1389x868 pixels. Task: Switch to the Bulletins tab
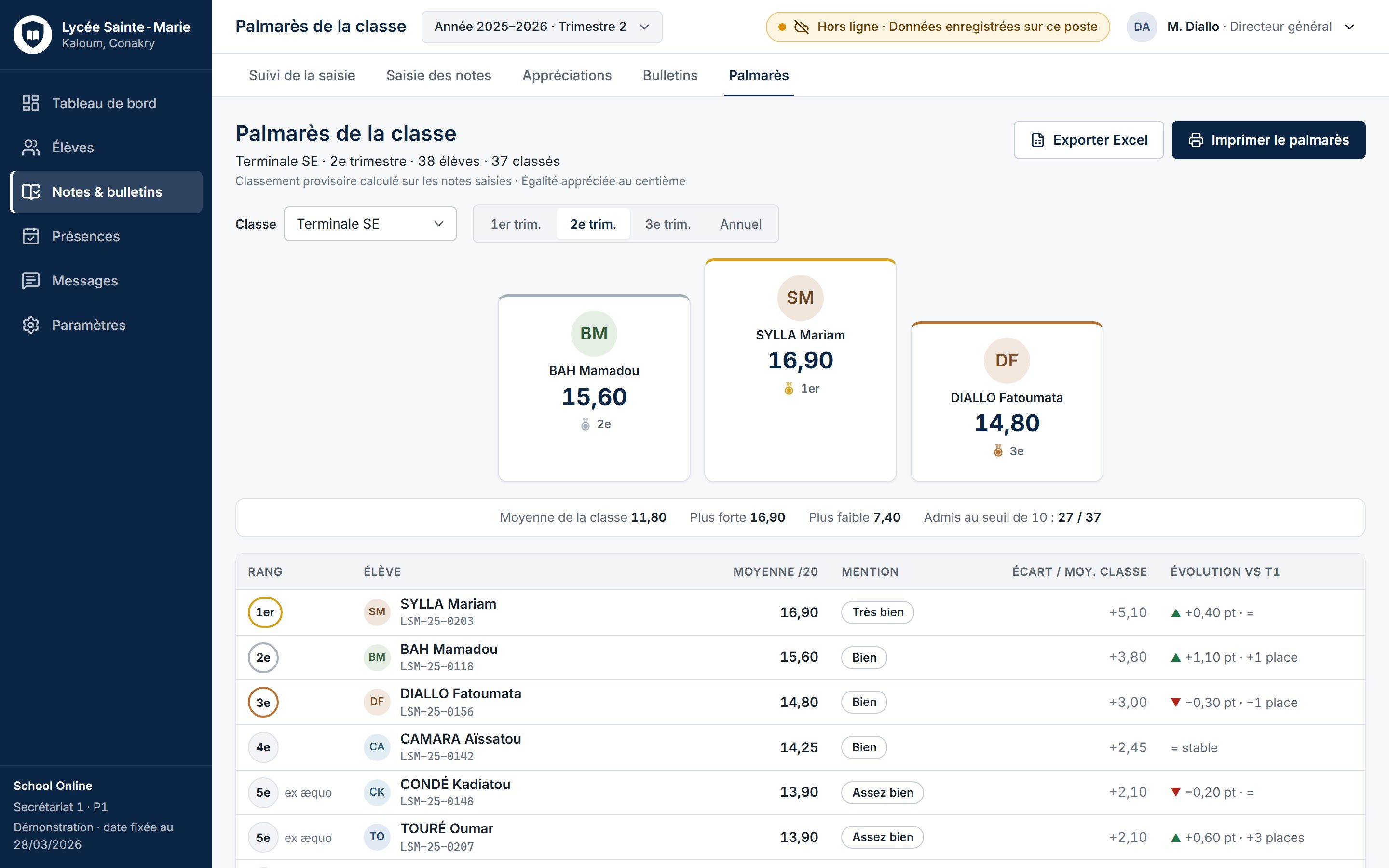[x=670, y=75]
